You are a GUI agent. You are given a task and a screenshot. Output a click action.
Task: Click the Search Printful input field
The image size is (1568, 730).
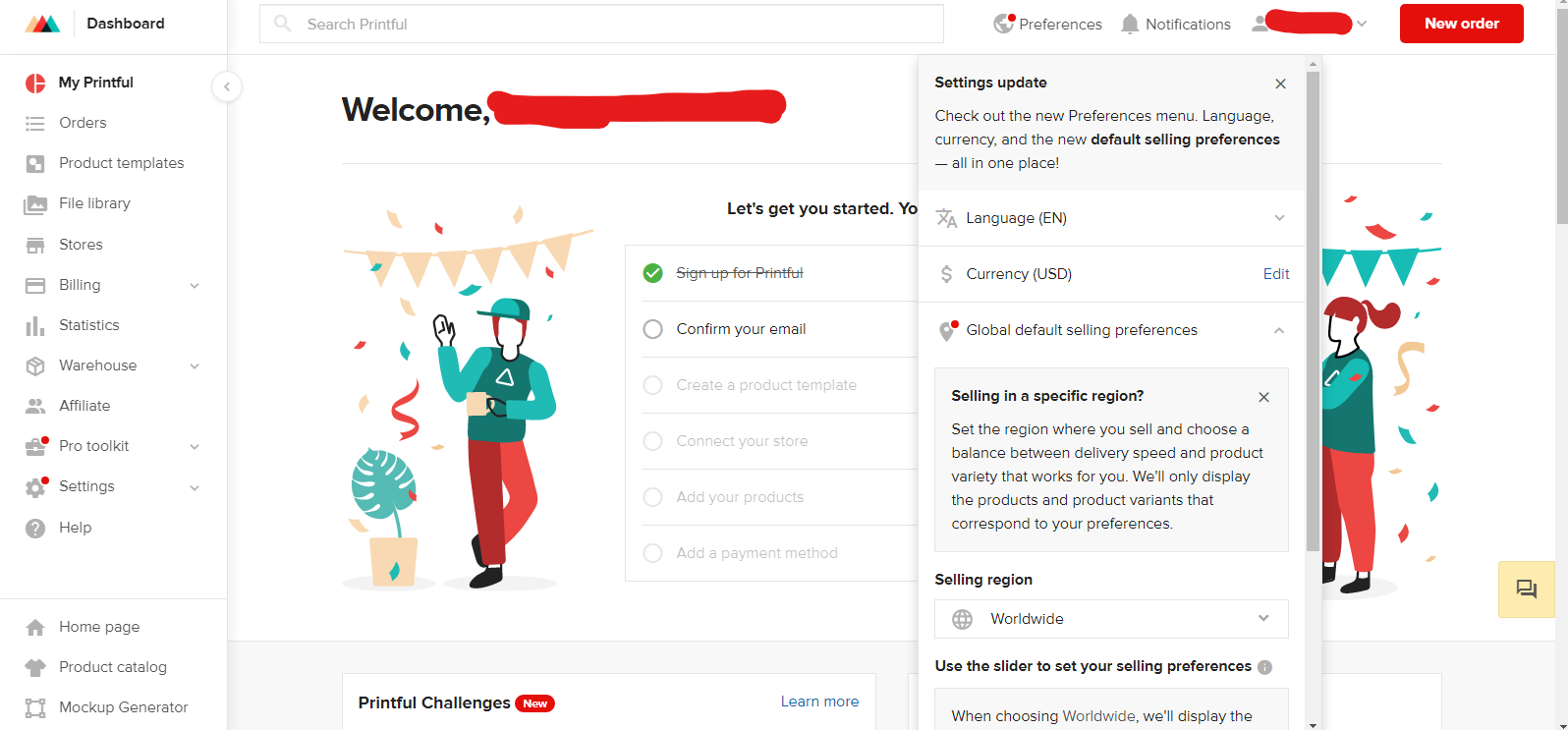pyautogui.click(x=601, y=24)
